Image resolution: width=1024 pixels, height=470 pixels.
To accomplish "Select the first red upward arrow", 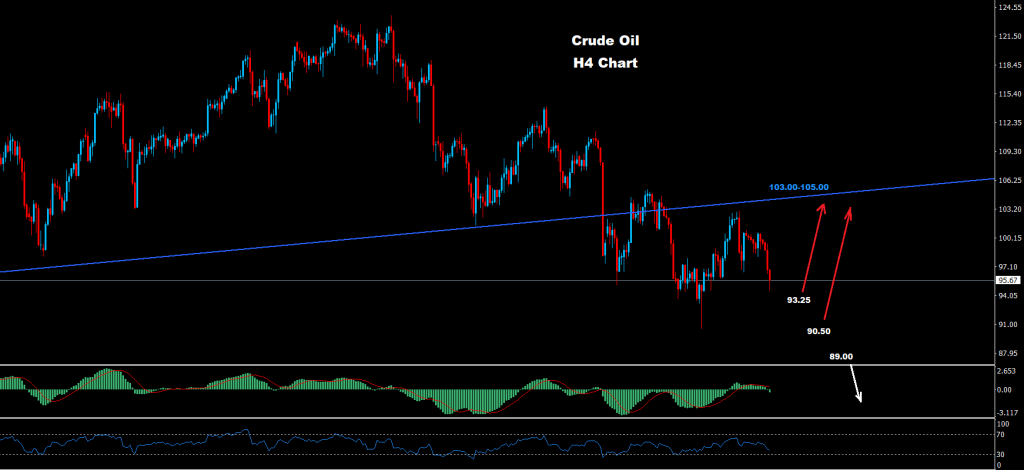I will coord(813,247).
